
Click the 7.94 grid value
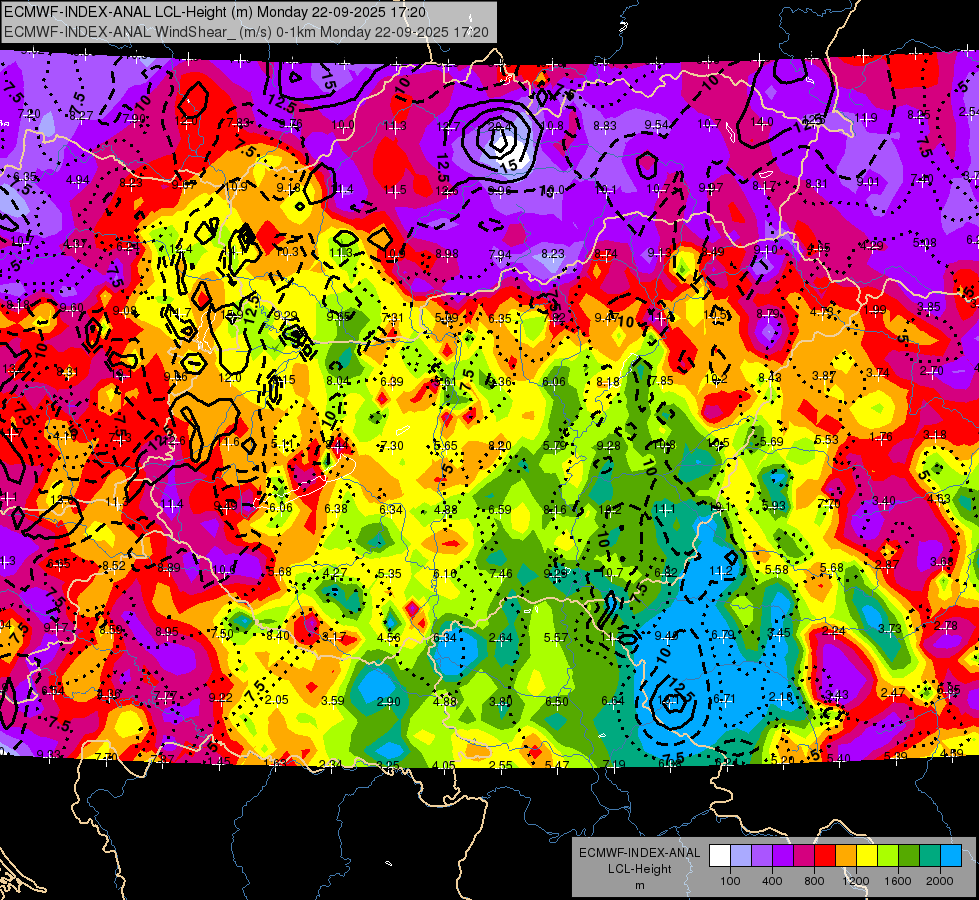tap(499, 254)
